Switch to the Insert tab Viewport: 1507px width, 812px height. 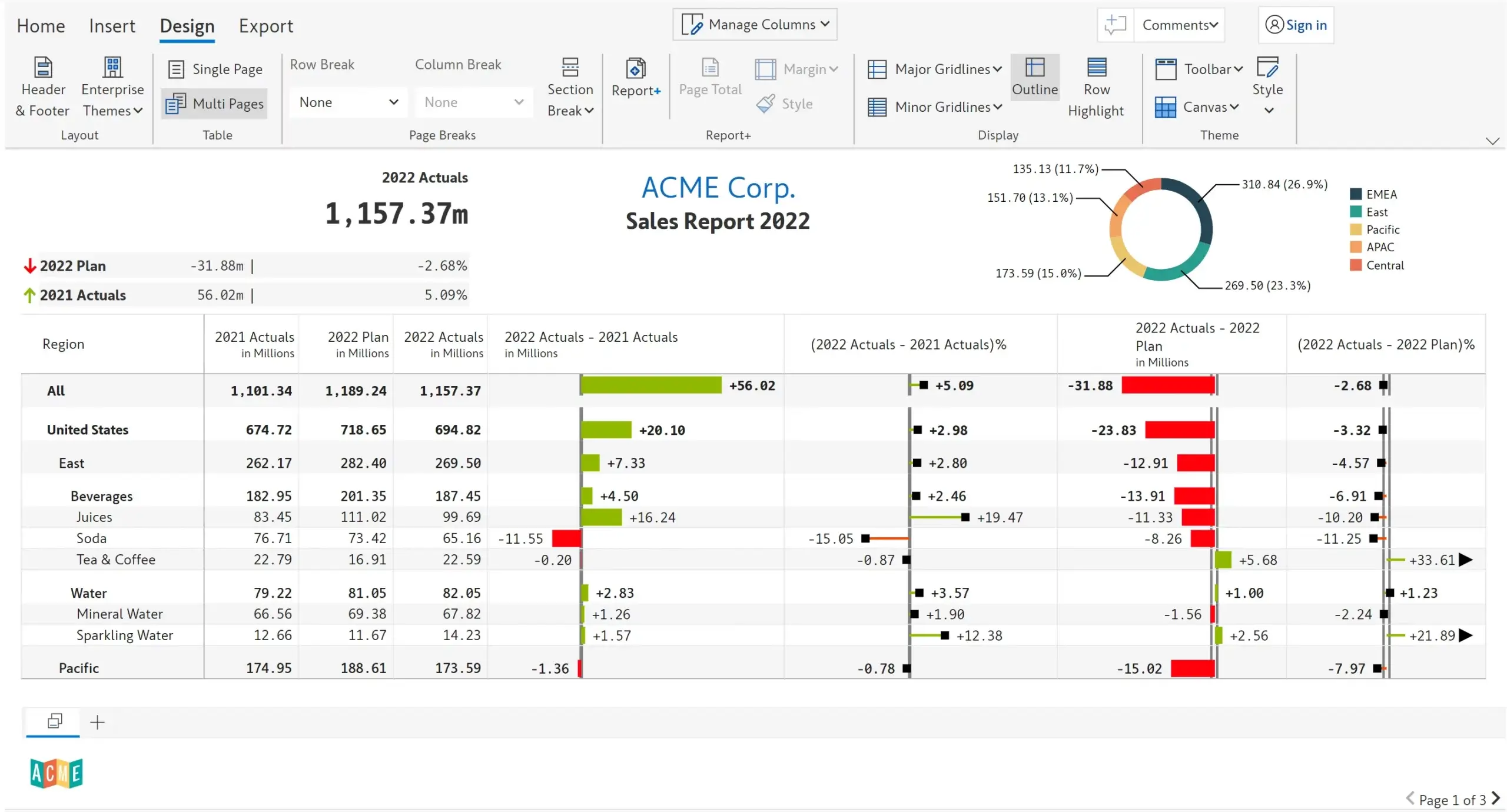tap(112, 26)
